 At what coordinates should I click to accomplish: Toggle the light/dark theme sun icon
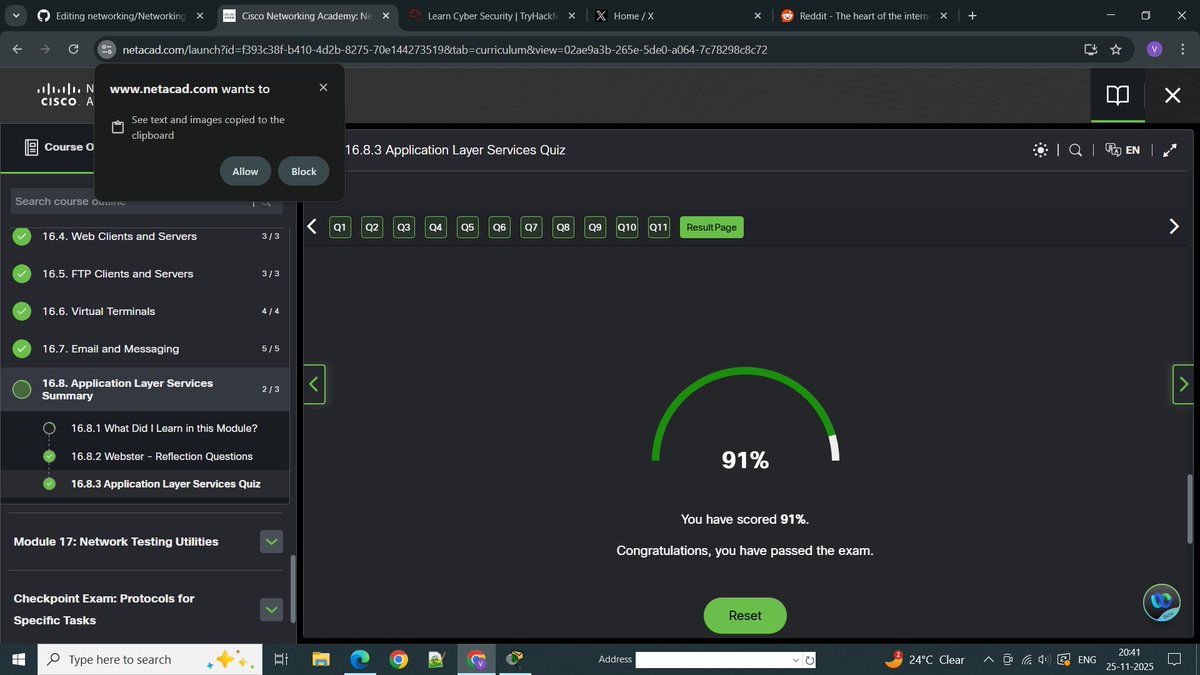[1041, 150]
